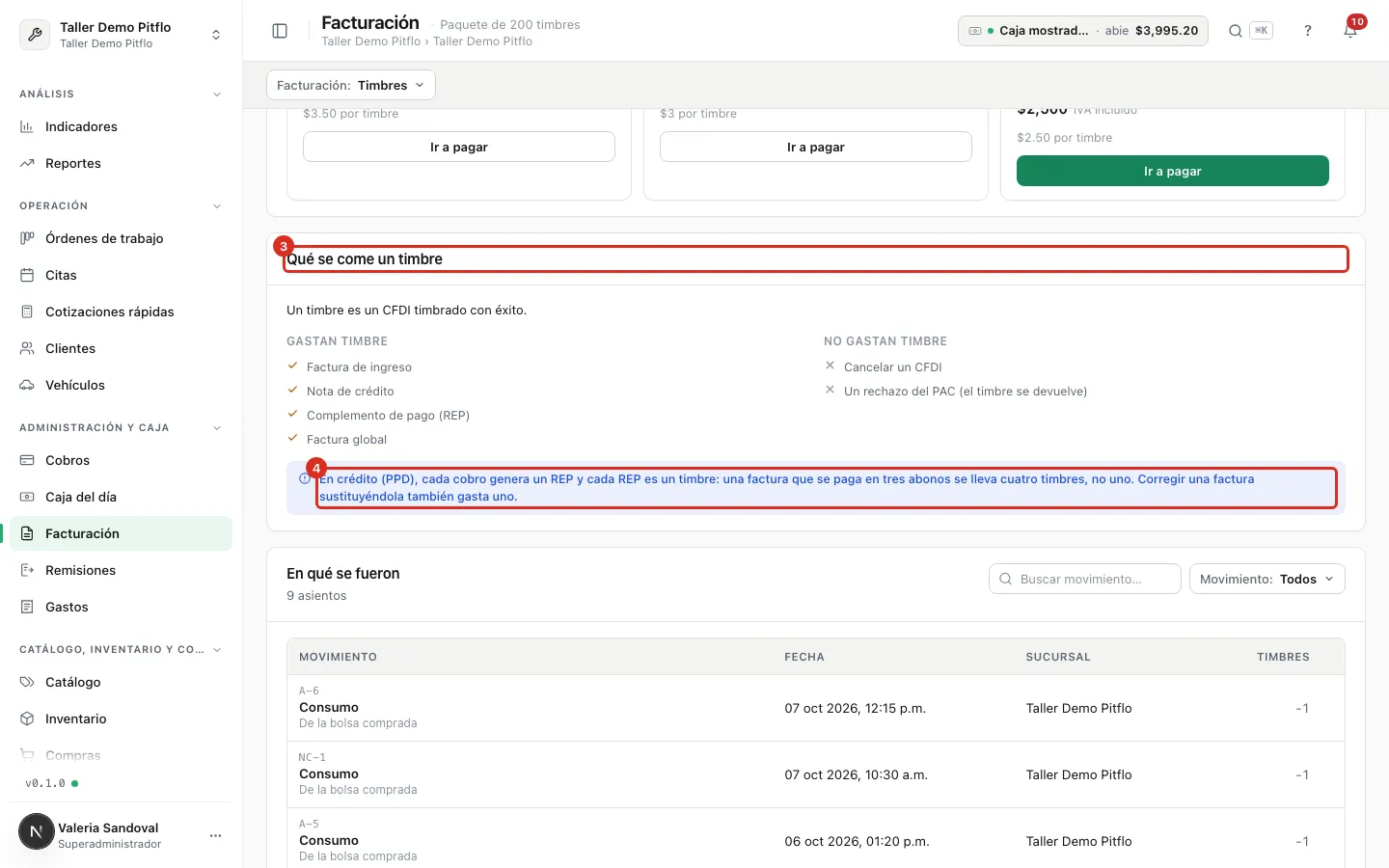Screen dimensions: 1389x868
Task: Click the Indicadores chart icon
Action: point(27,126)
